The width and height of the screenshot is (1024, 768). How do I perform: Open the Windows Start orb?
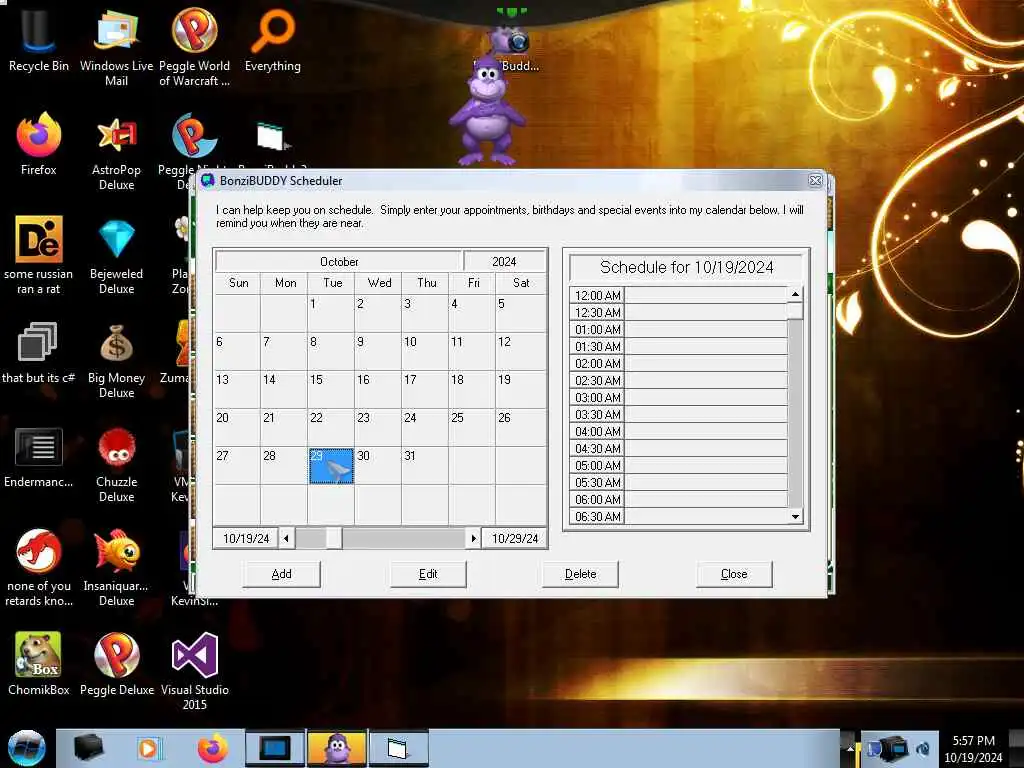[26, 748]
